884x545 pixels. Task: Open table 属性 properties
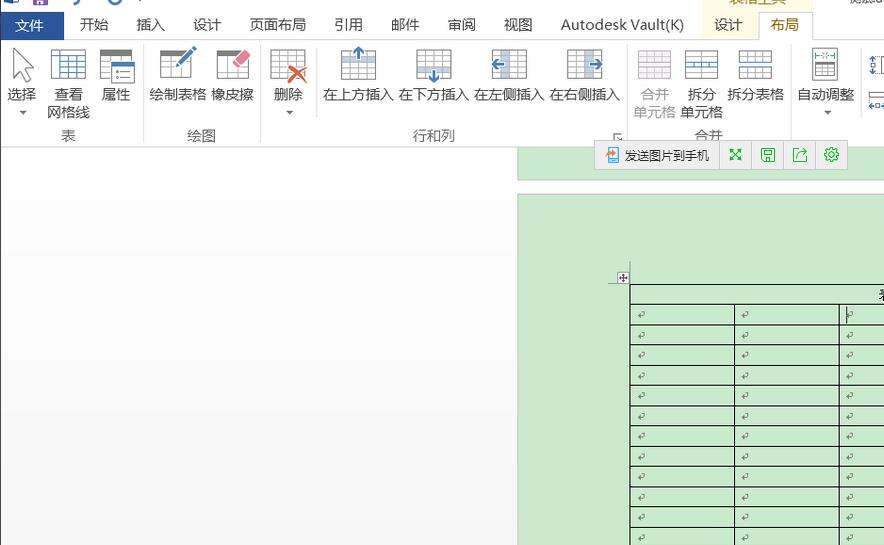(x=116, y=74)
